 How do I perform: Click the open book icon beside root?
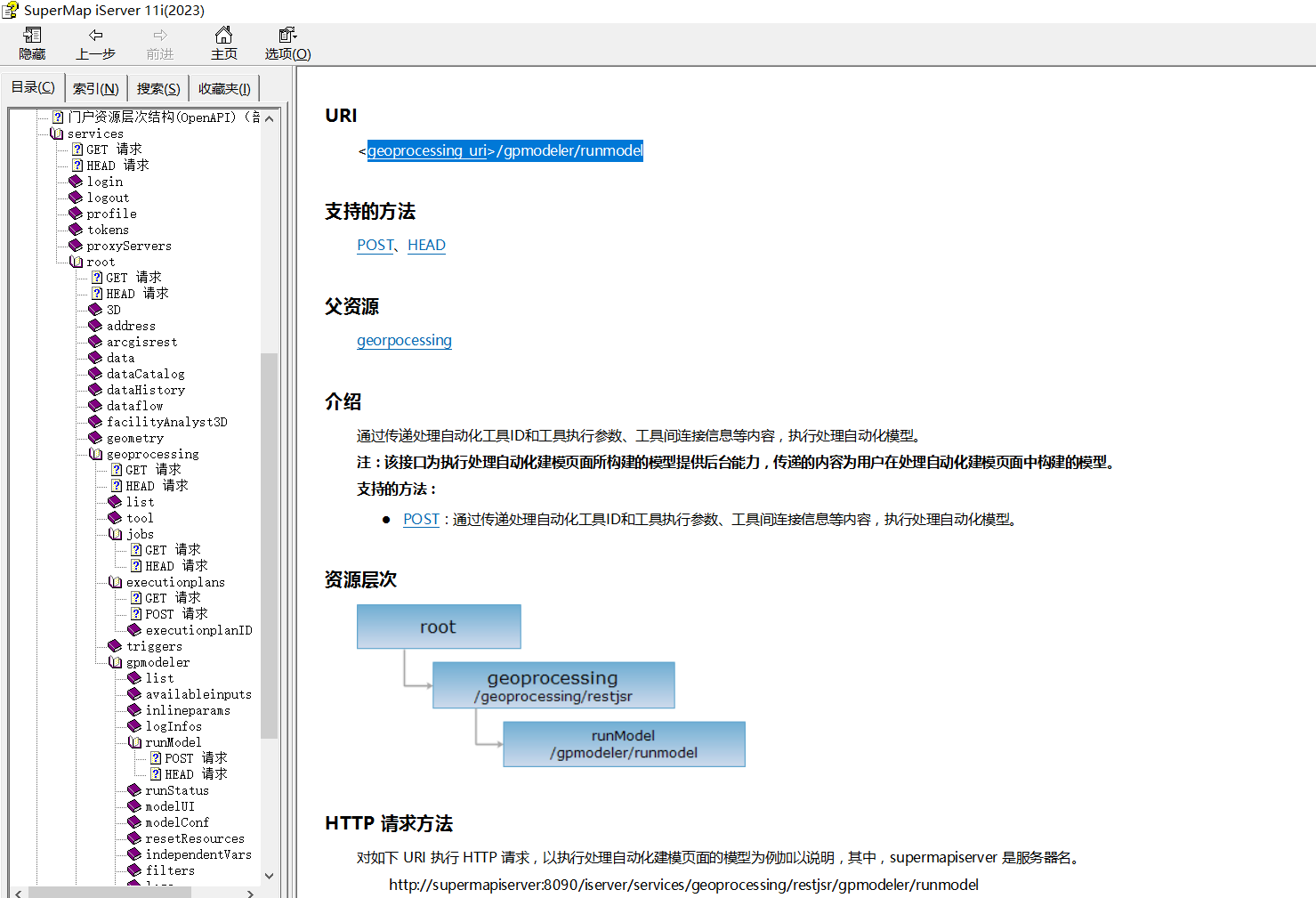(77, 262)
